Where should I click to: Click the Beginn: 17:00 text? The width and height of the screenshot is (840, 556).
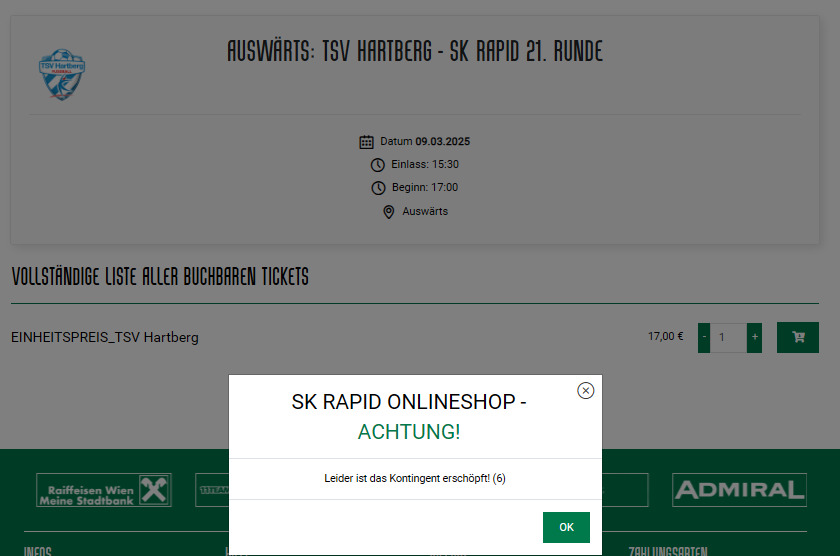click(x=425, y=187)
